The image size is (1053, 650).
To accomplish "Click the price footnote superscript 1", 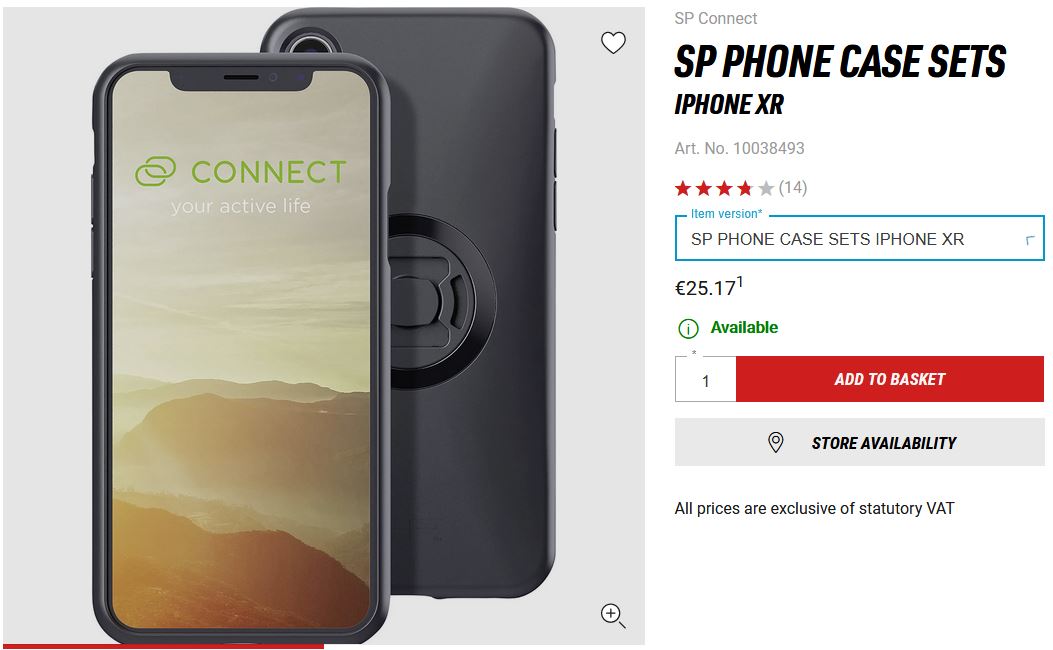I will [x=739, y=281].
